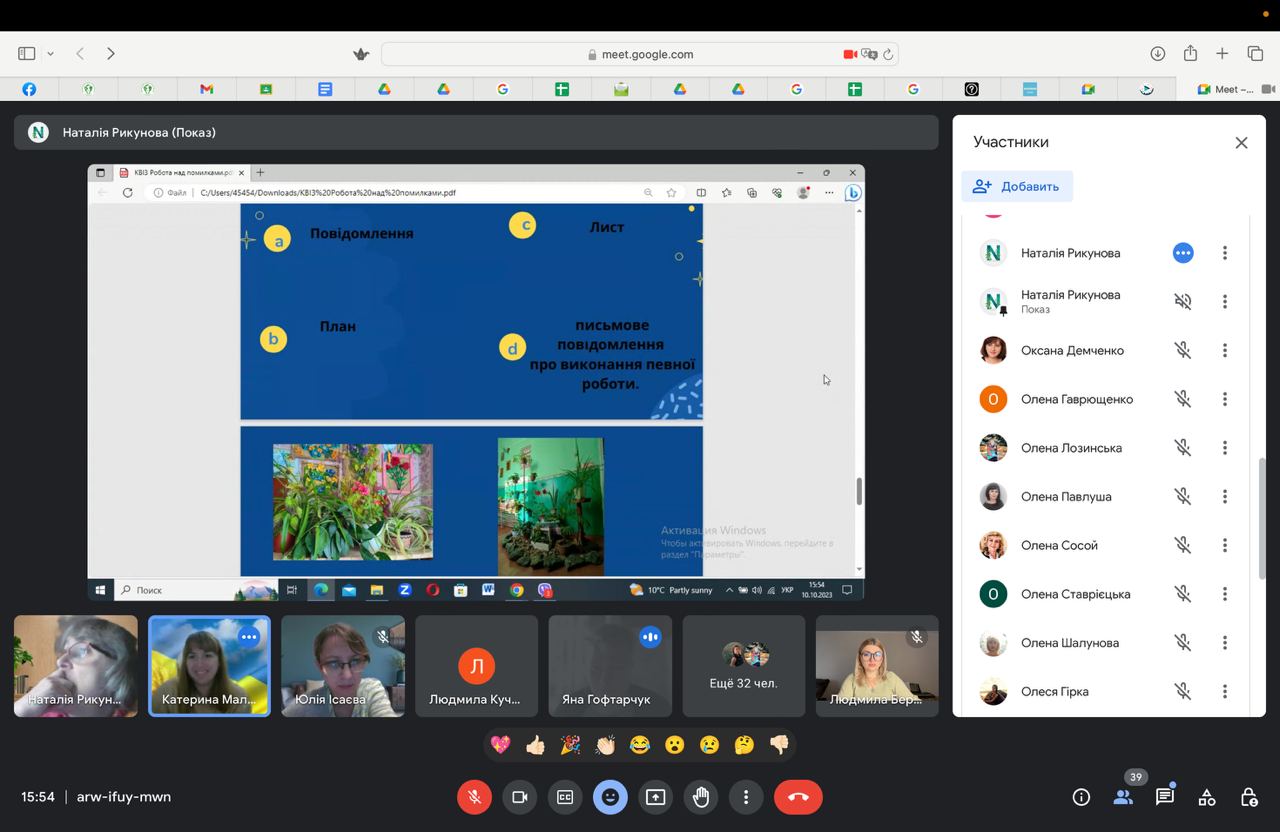
Task: Open more actions for Олеся Гірка
Action: [1225, 691]
